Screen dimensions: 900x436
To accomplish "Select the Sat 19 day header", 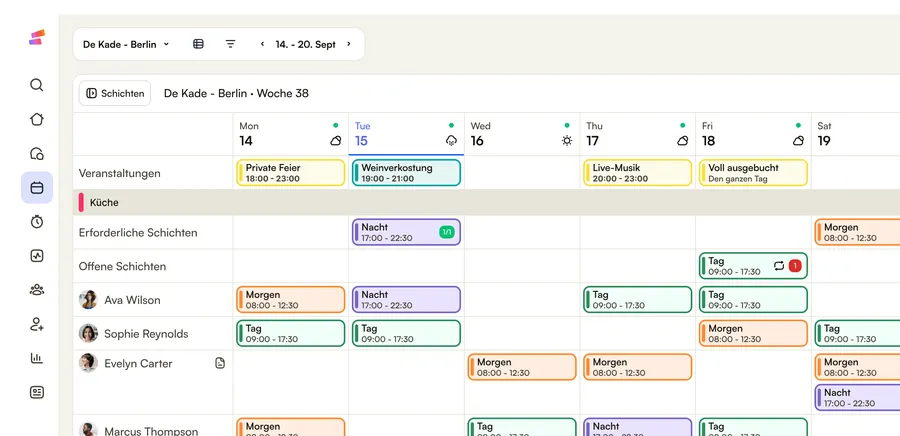I will [x=855, y=134].
